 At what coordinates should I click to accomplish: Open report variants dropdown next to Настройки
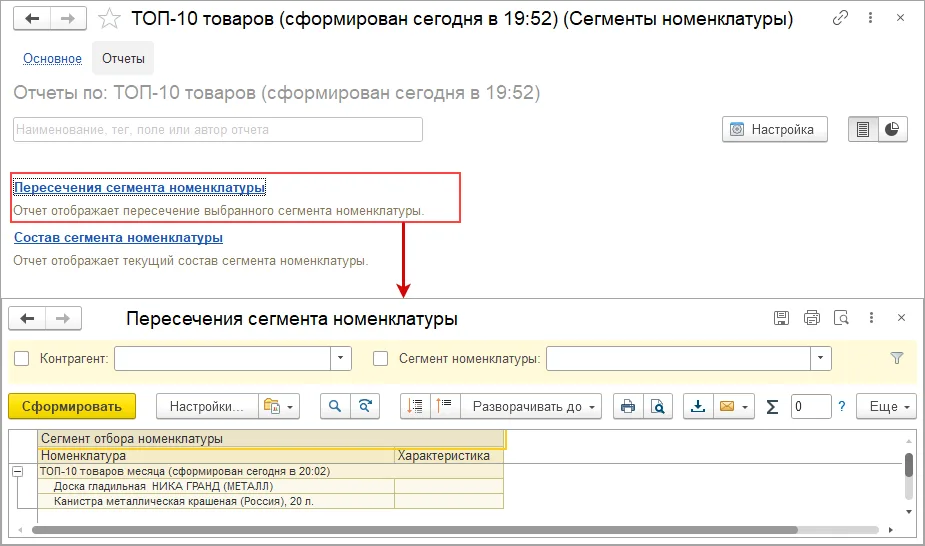[x=278, y=406]
